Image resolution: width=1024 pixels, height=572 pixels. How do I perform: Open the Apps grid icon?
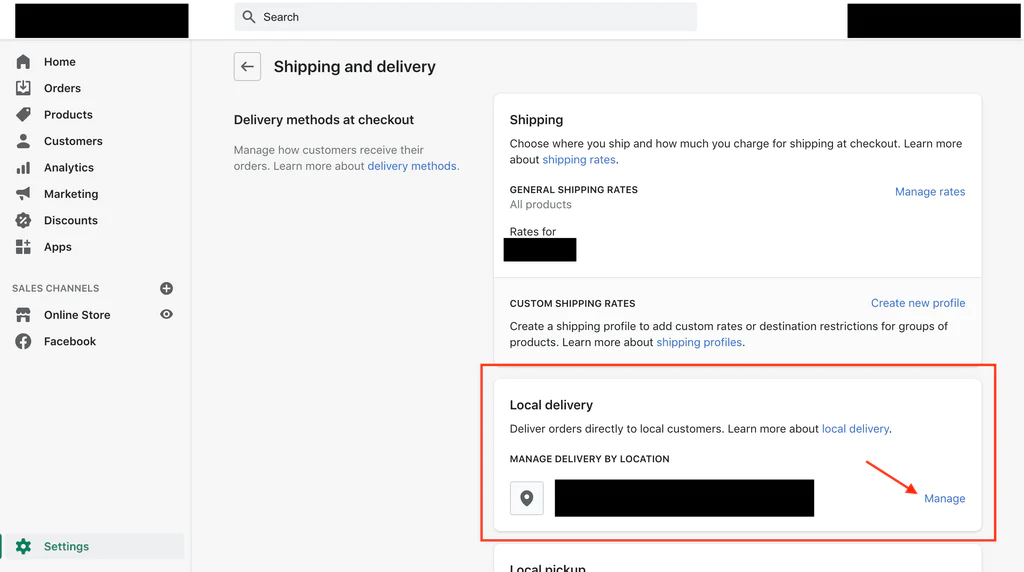click(x=23, y=247)
